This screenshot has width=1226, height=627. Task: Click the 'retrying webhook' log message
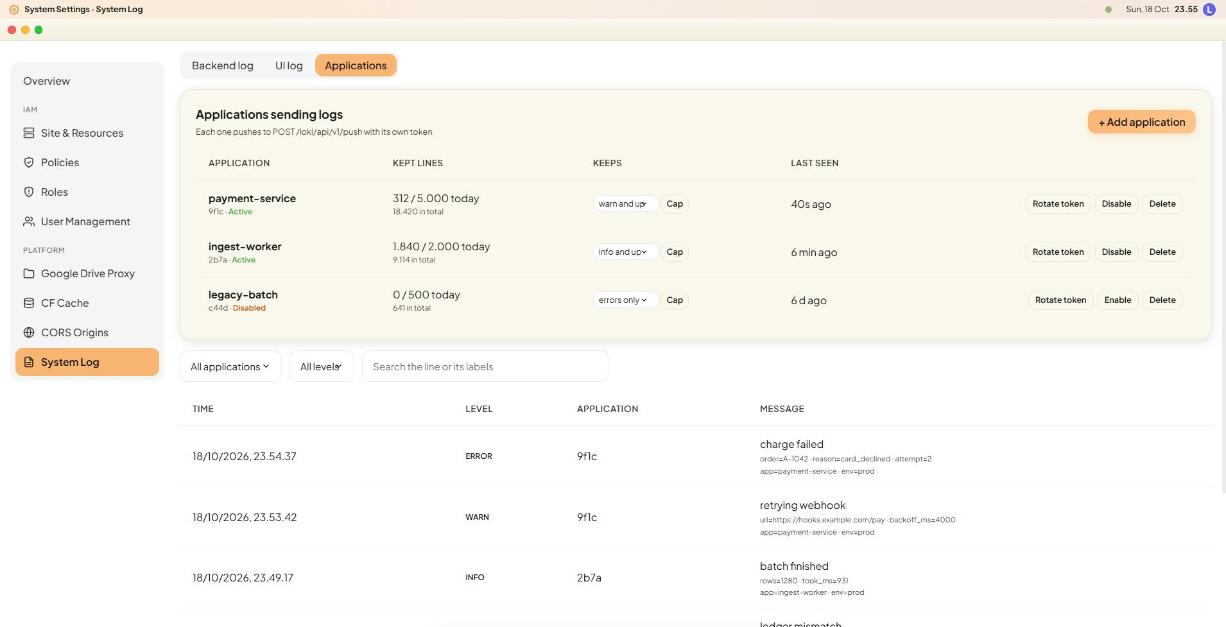click(x=803, y=505)
